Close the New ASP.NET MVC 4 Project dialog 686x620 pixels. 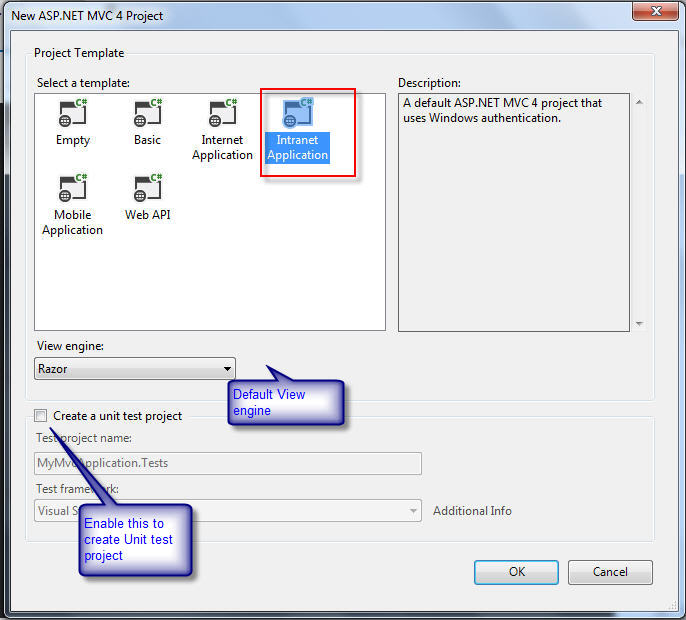pos(655,11)
